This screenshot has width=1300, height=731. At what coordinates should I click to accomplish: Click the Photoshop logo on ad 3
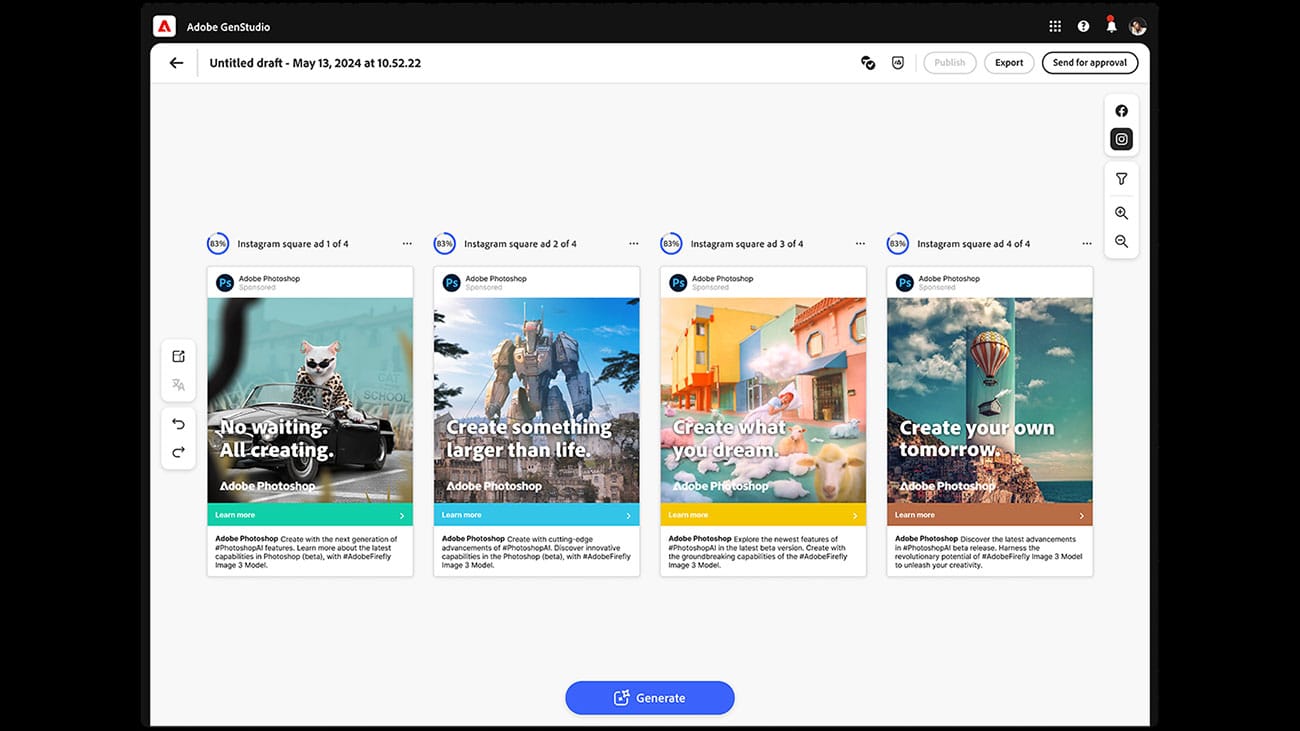pos(678,283)
